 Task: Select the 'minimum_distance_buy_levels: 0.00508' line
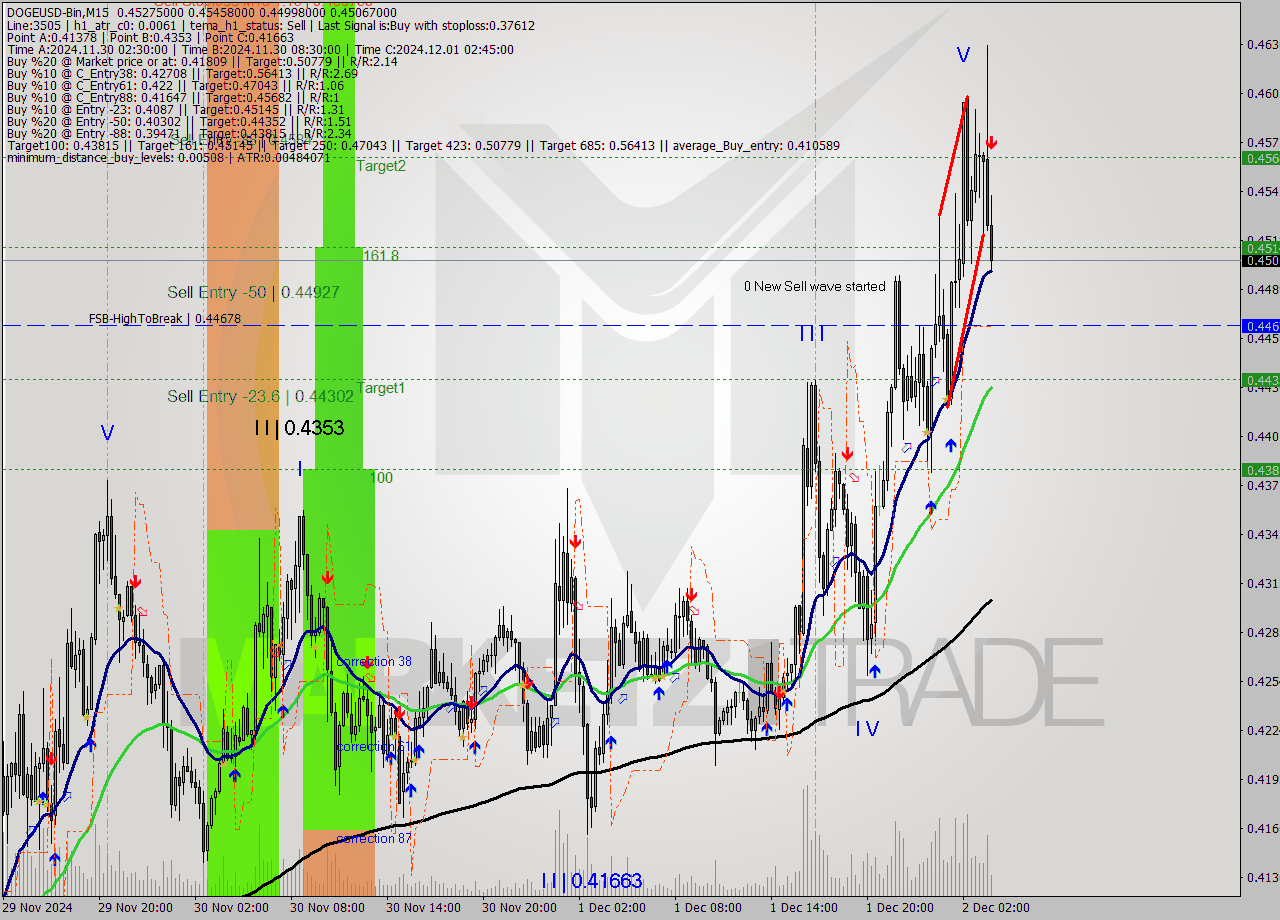(168, 157)
